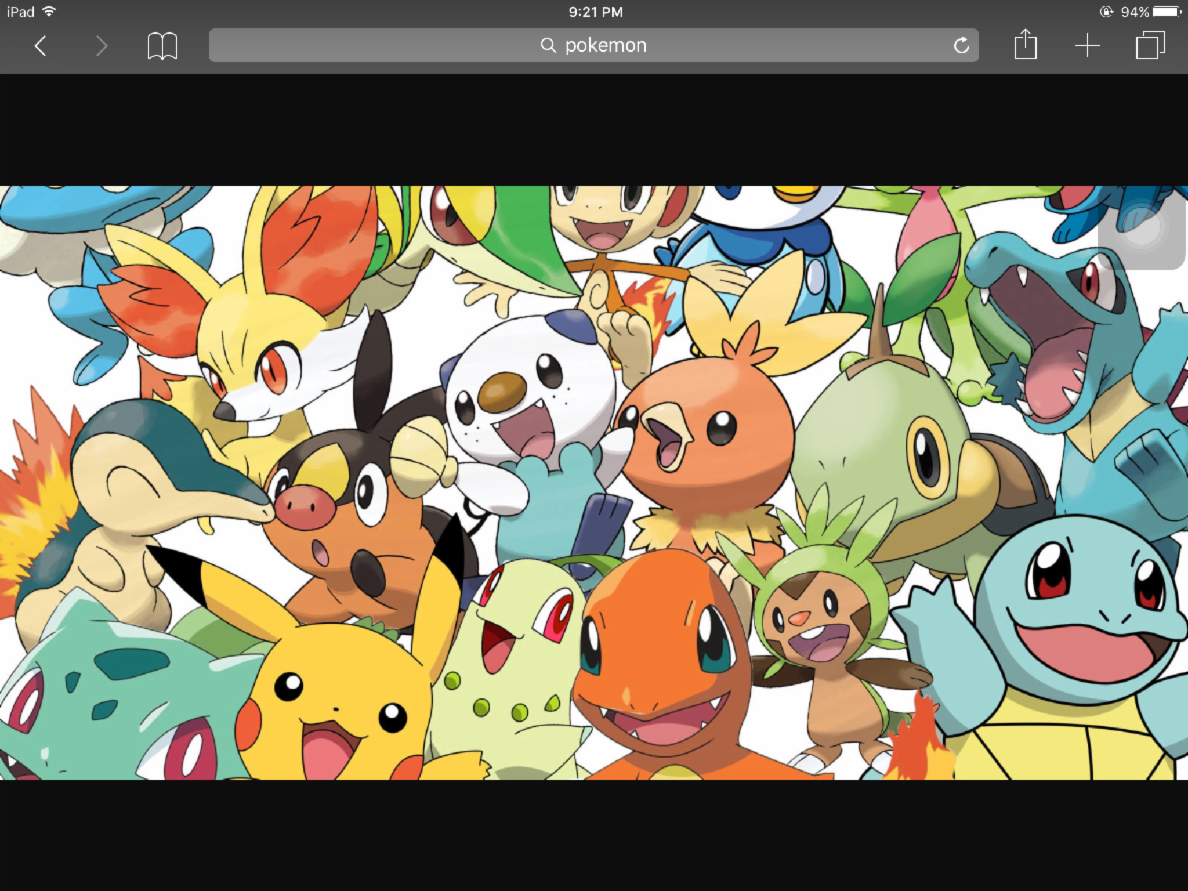
Task: Tap the Safari back arrow
Action: tap(41, 46)
